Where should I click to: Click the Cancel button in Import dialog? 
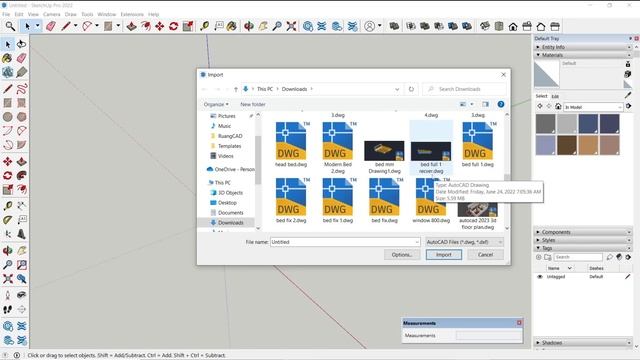click(x=485, y=255)
